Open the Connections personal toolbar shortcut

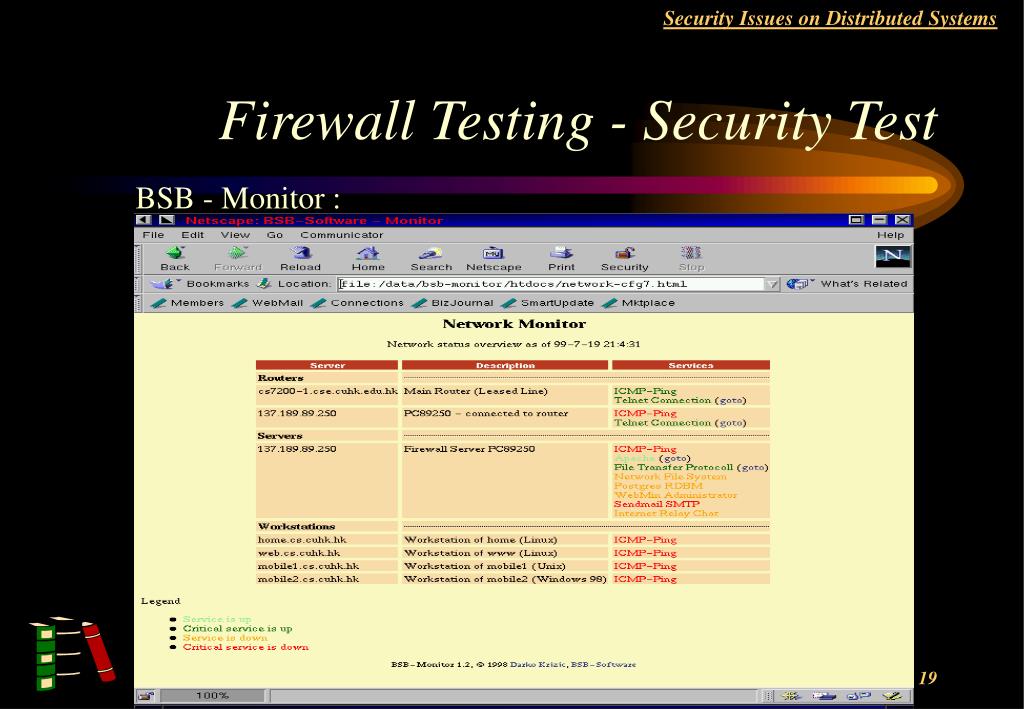(357, 303)
